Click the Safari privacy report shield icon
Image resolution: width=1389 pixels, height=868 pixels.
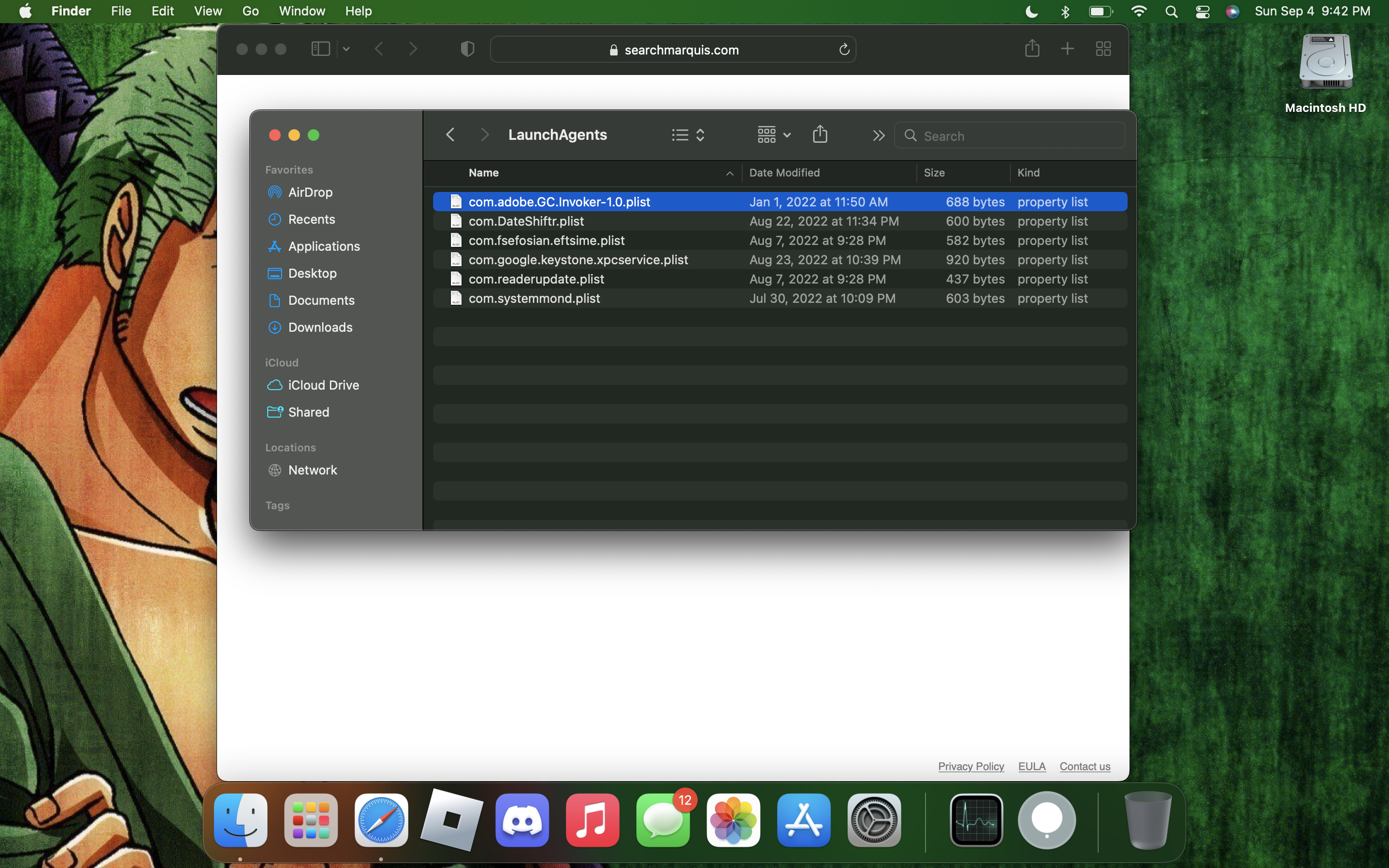tap(467, 49)
